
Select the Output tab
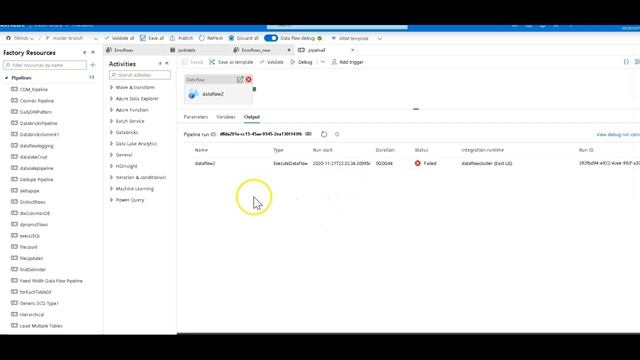[x=252, y=117]
